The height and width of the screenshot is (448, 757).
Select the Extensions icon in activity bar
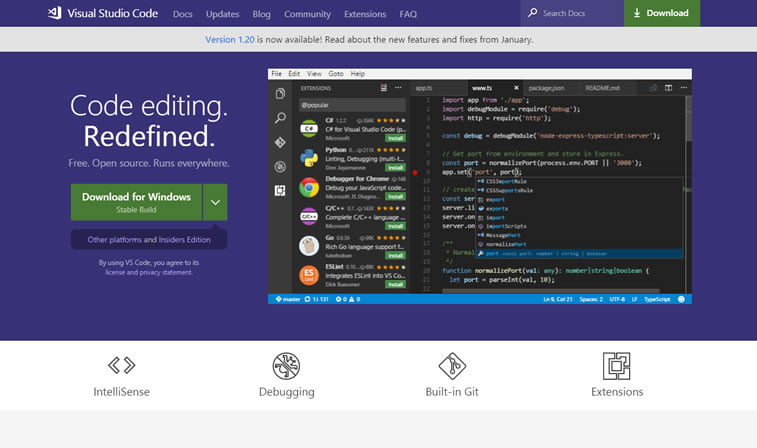[x=280, y=191]
